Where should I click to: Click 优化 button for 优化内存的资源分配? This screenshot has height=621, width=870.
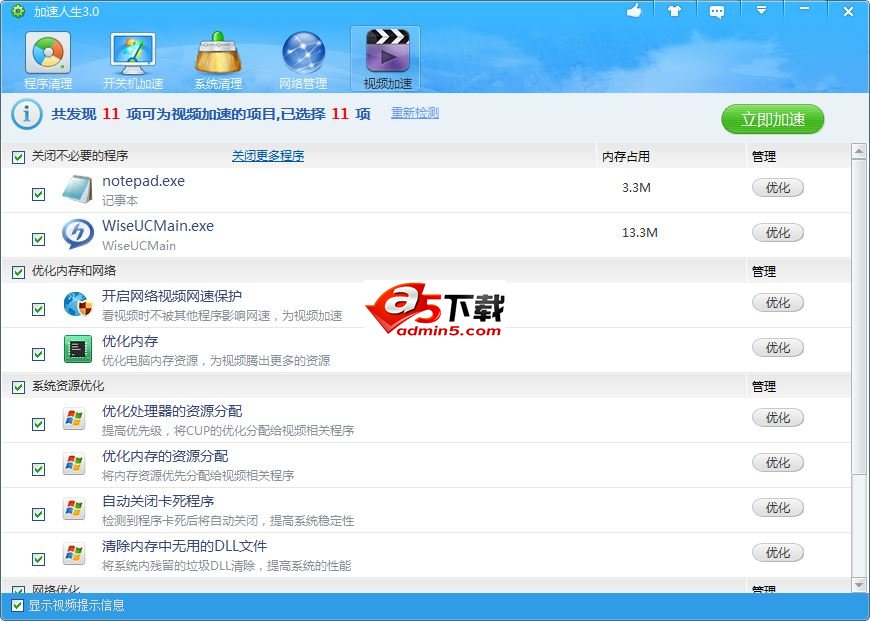click(778, 462)
